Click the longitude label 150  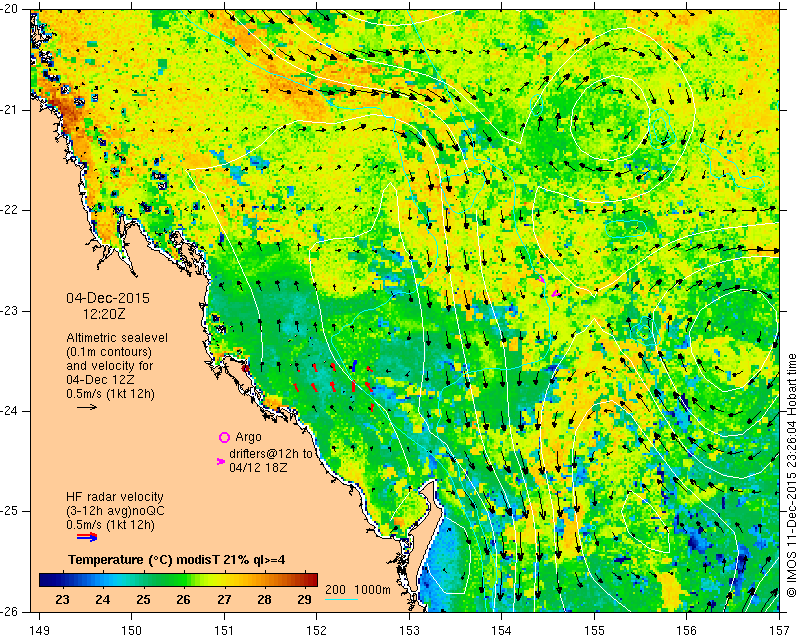[x=132, y=631]
